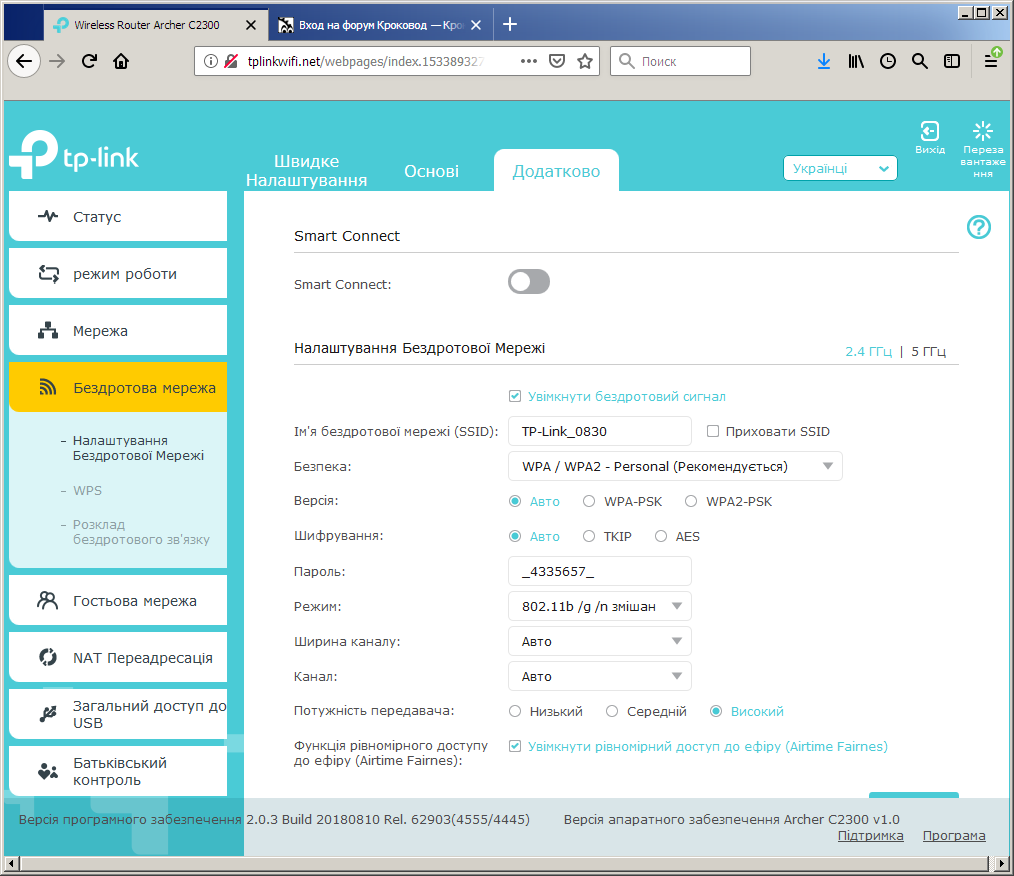Toggle the Smart Connect switch
Image resolution: width=1014 pixels, height=876 pixels.
click(x=529, y=282)
